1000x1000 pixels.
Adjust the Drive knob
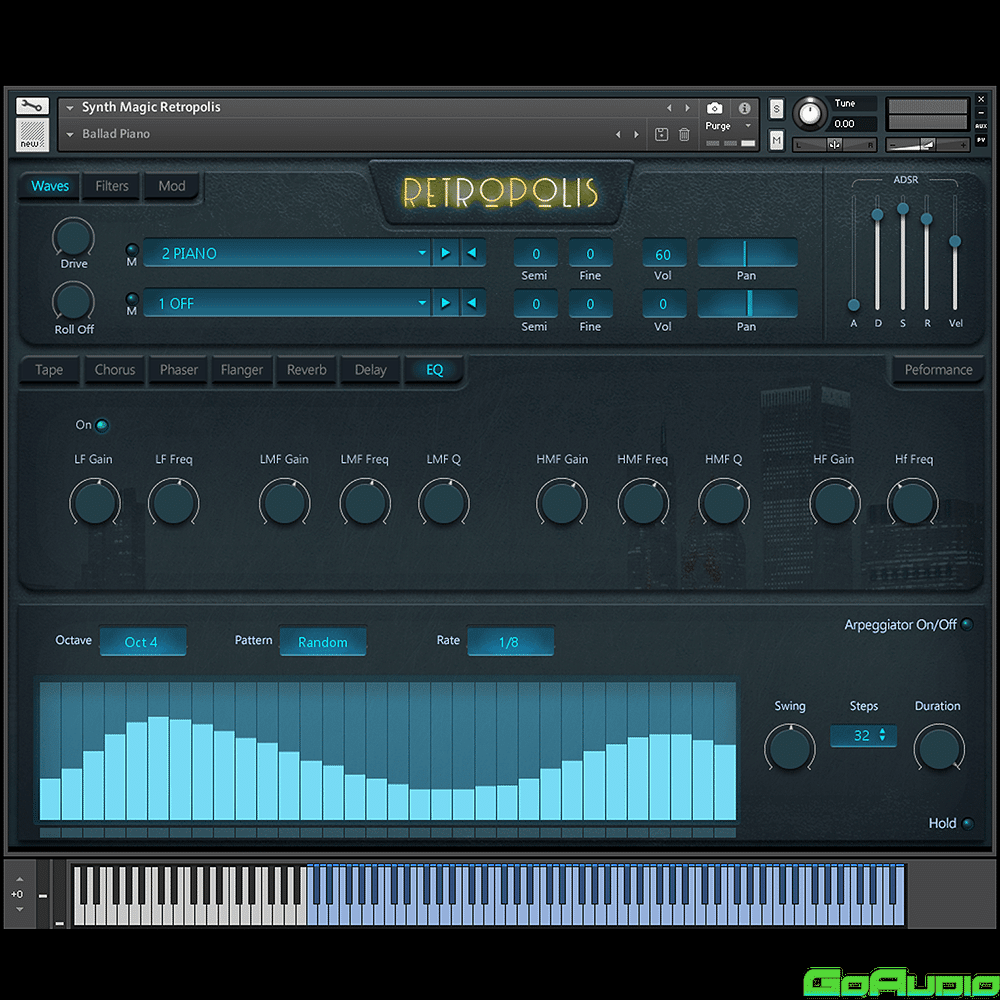(x=73, y=237)
